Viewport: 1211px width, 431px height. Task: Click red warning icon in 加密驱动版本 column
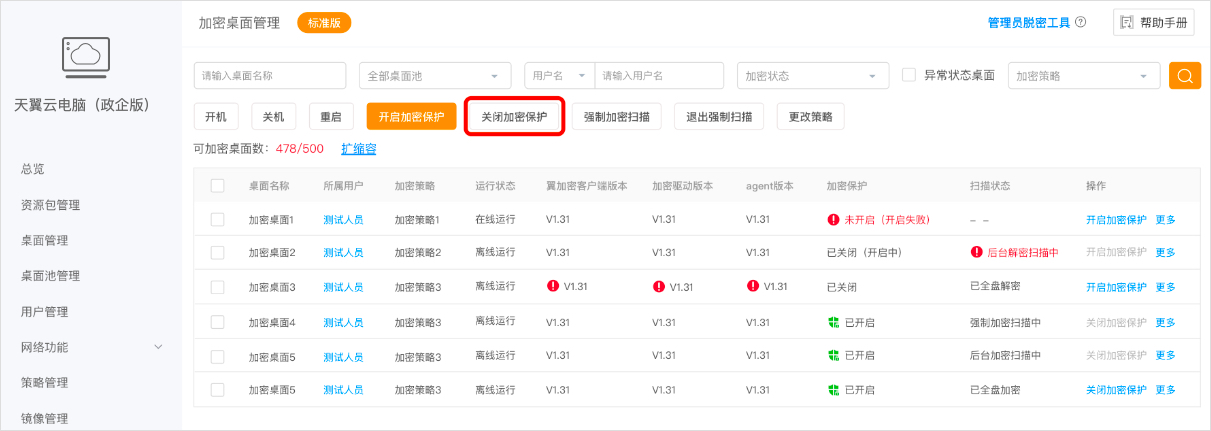(x=658, y=286)
